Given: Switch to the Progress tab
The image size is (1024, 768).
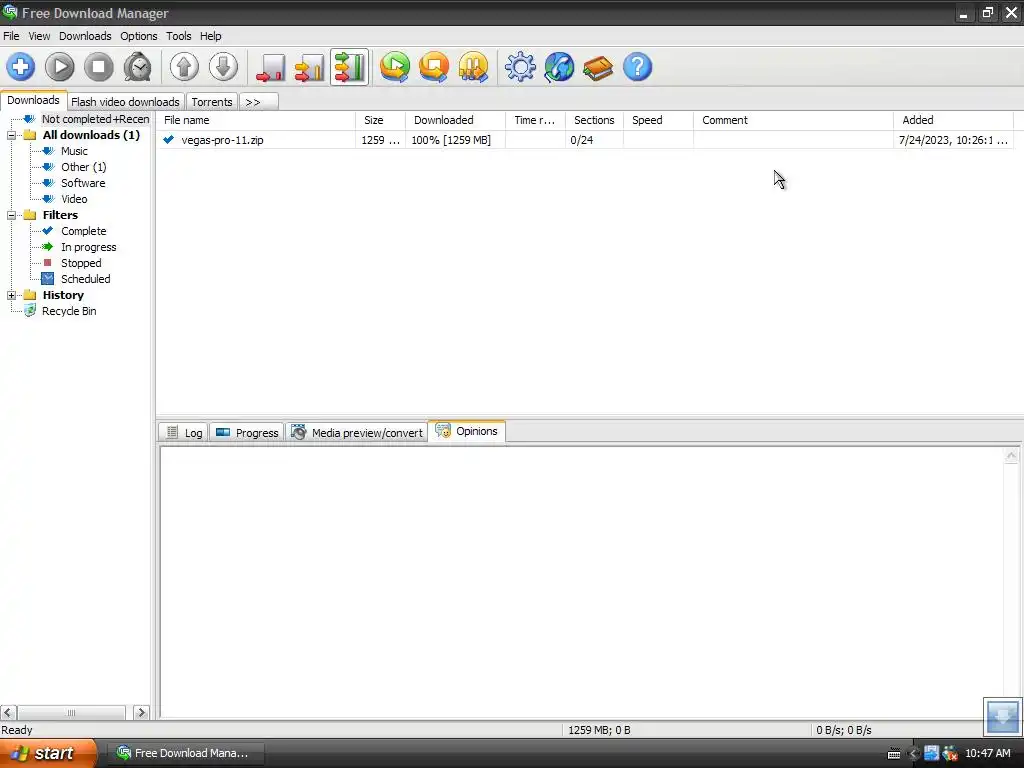Looking at the screenshot, I should click(x=247, y=432).
